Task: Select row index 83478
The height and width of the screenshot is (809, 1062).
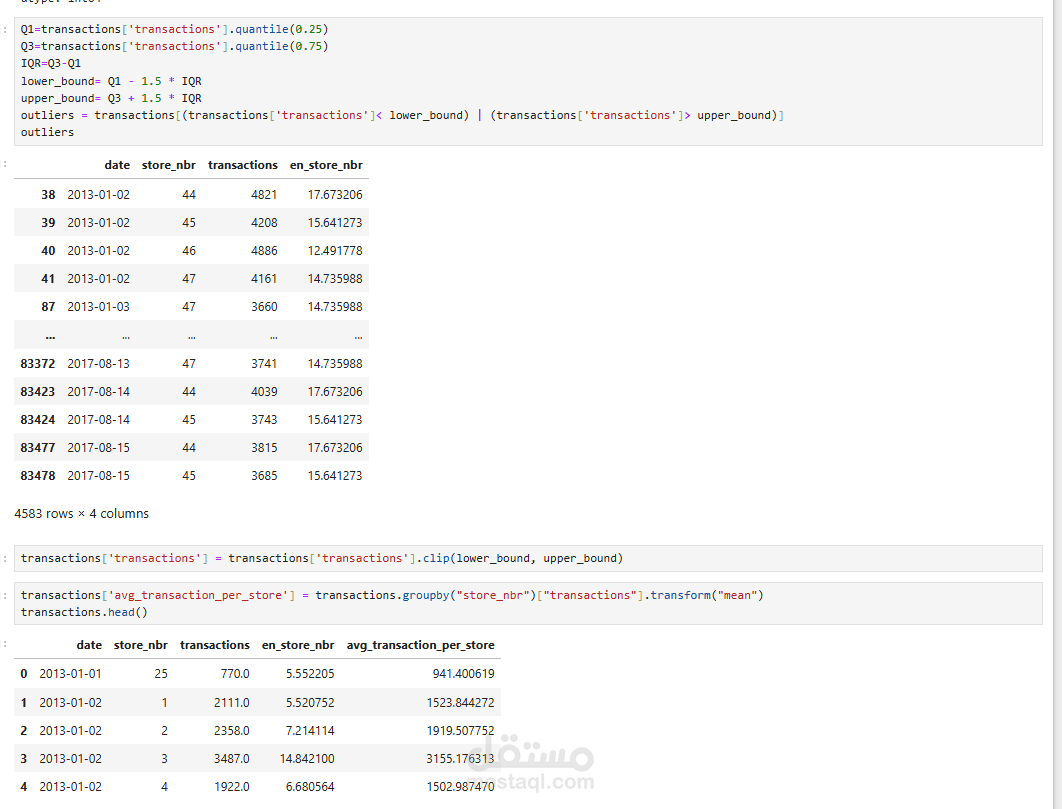Action: click(x=38, y=476)
